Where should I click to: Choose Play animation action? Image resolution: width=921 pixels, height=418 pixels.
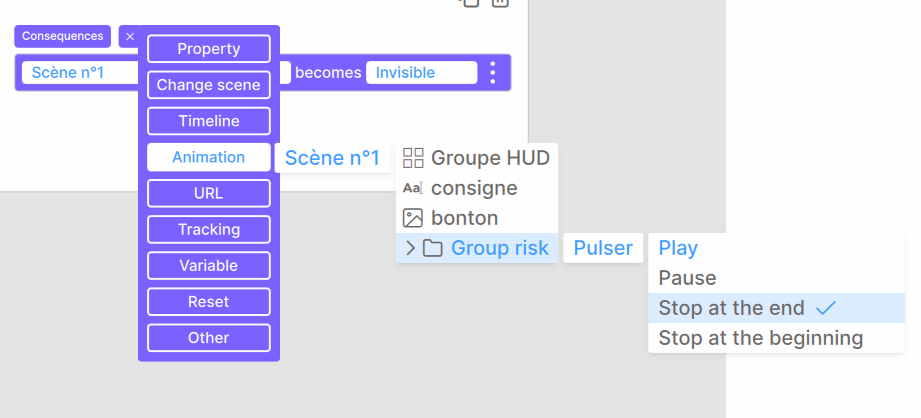(x=678, y=248)
